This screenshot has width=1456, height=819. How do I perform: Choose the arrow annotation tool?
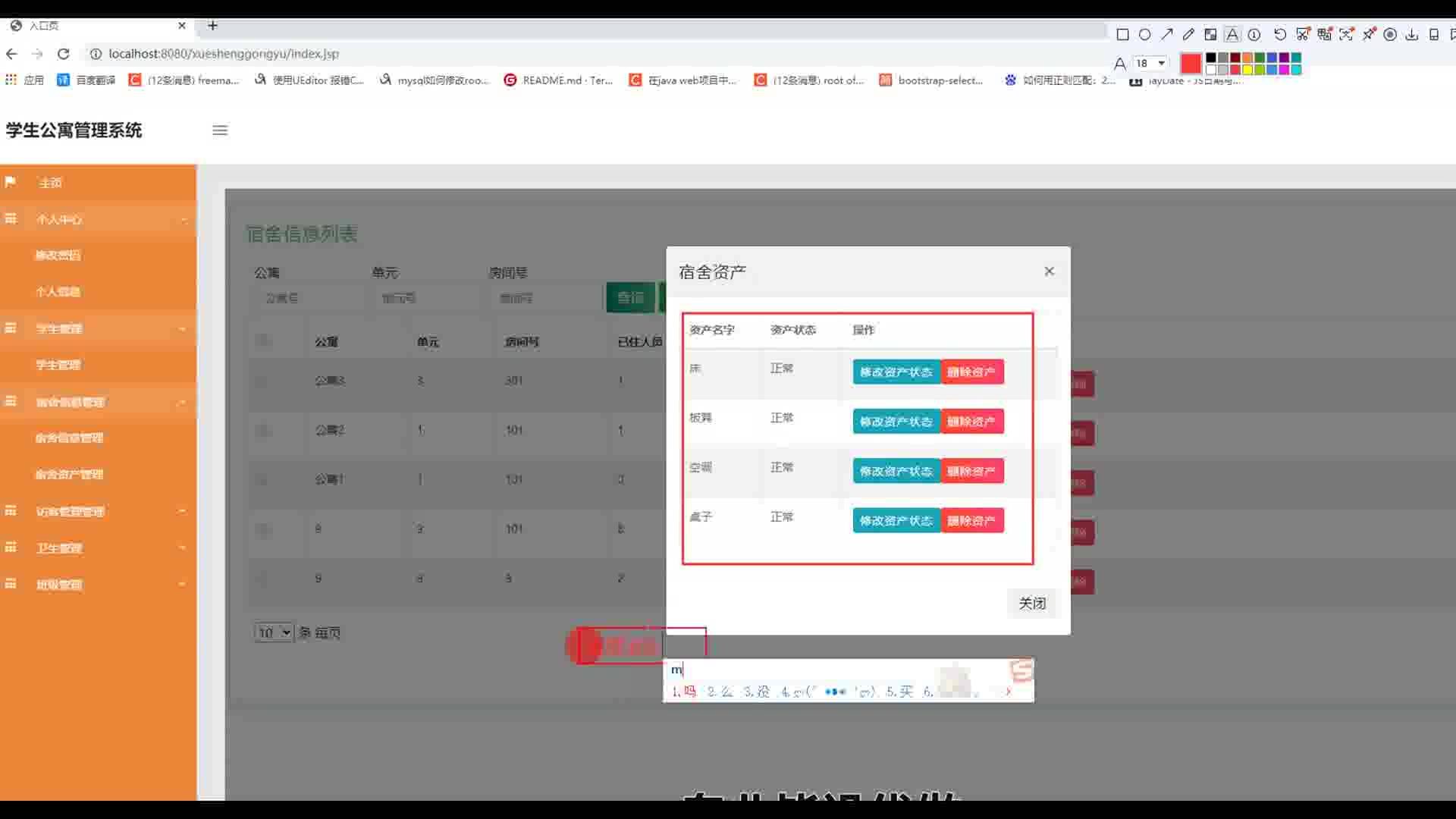pos(1167,34)
